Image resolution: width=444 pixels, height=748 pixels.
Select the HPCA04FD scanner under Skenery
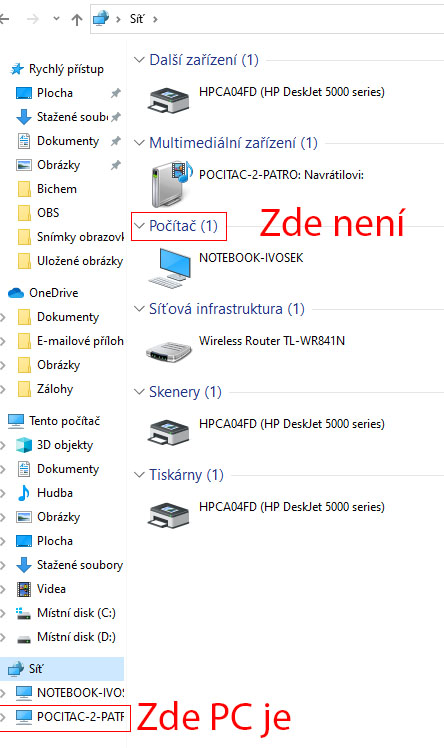tap(169, 432)
